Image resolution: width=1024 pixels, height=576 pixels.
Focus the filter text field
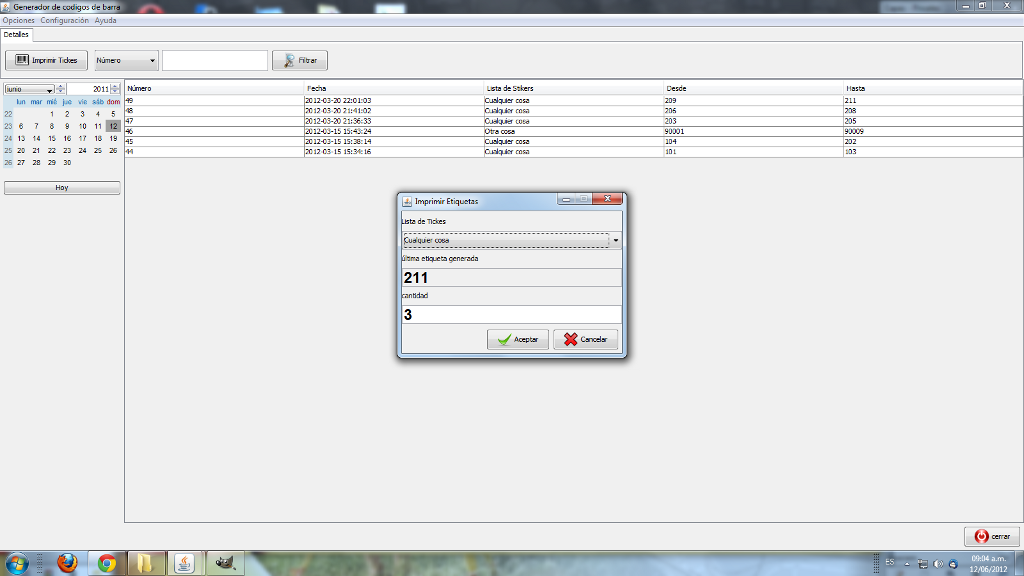pyautogui.click(x=215, y=60)
